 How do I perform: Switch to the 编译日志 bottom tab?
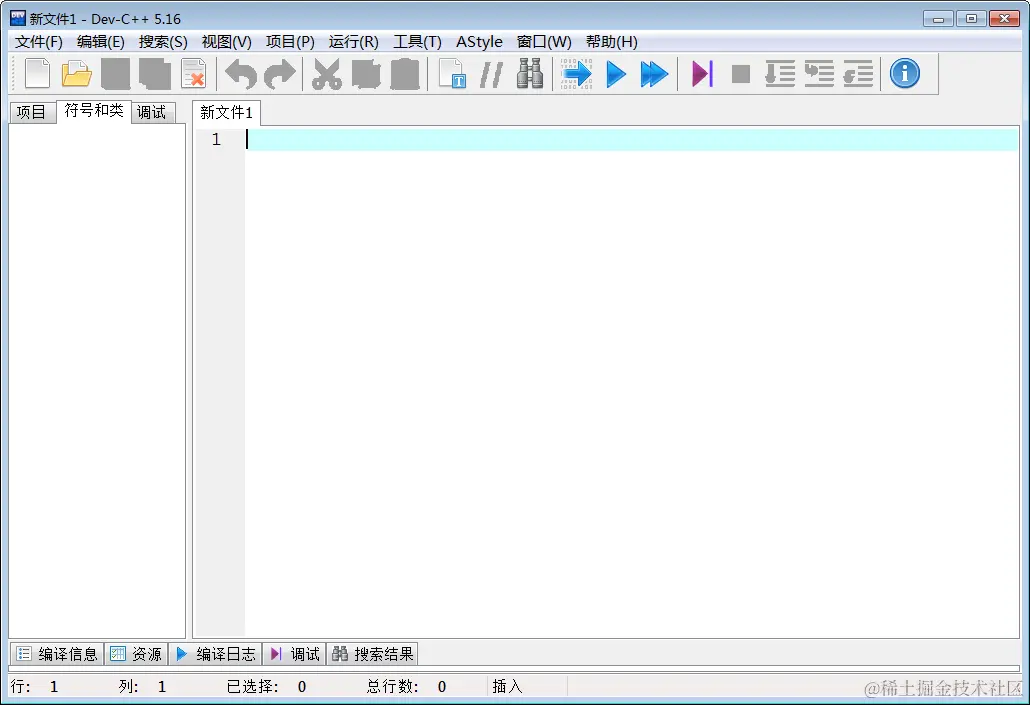pos(216,653)
